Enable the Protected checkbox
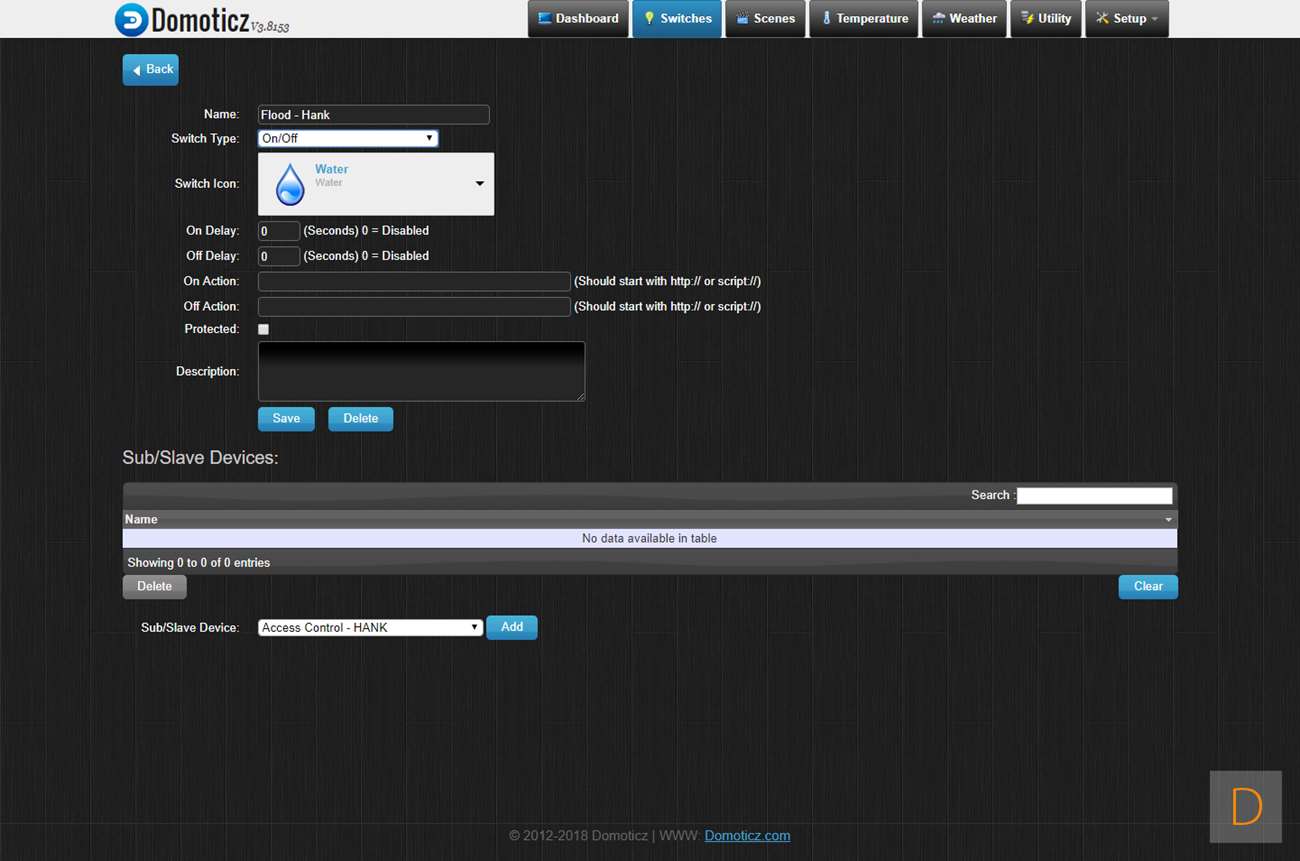The image size is (1300, 861). (264, 329)
